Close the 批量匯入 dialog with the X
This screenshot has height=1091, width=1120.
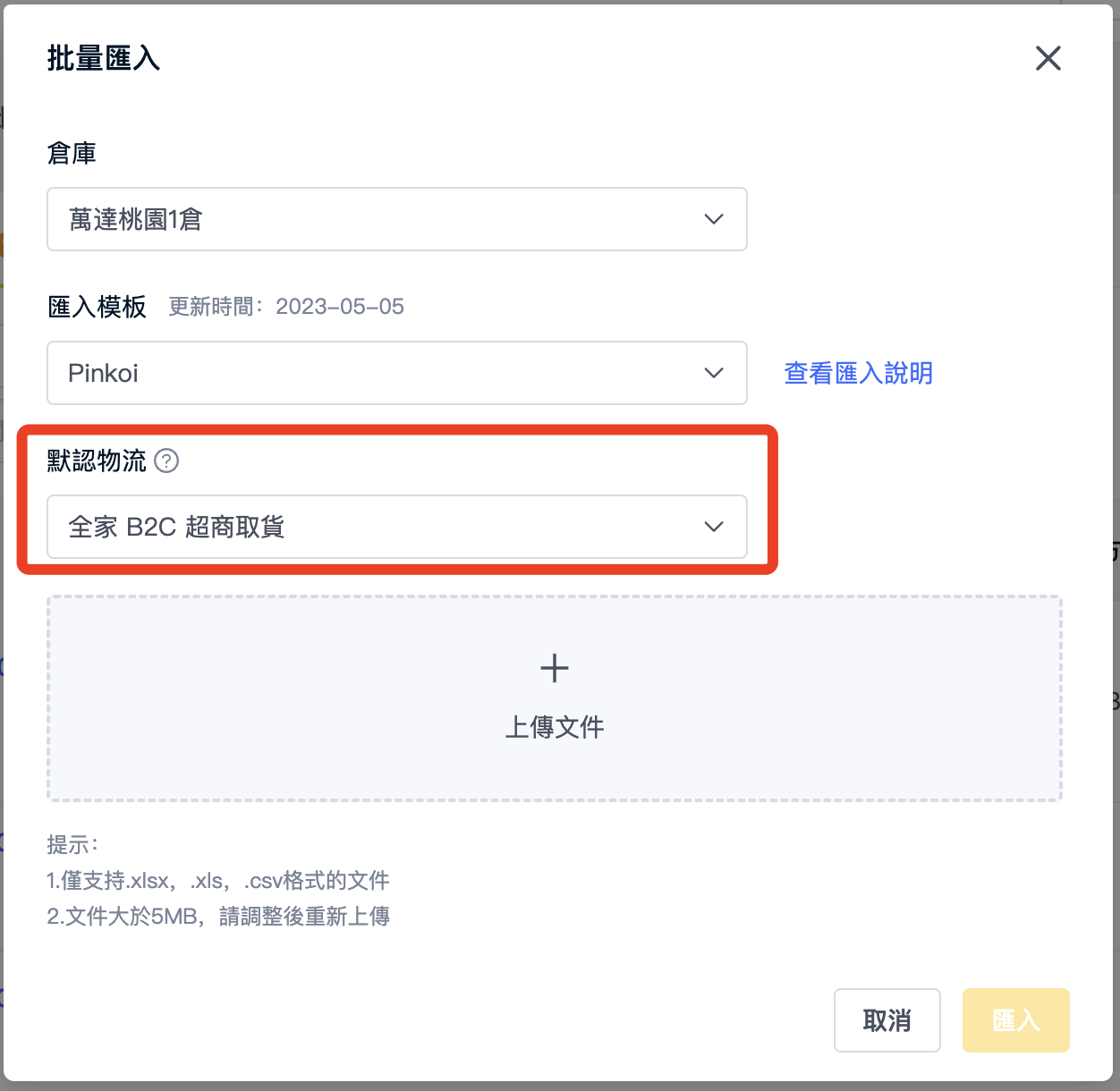pos(1048,58)
